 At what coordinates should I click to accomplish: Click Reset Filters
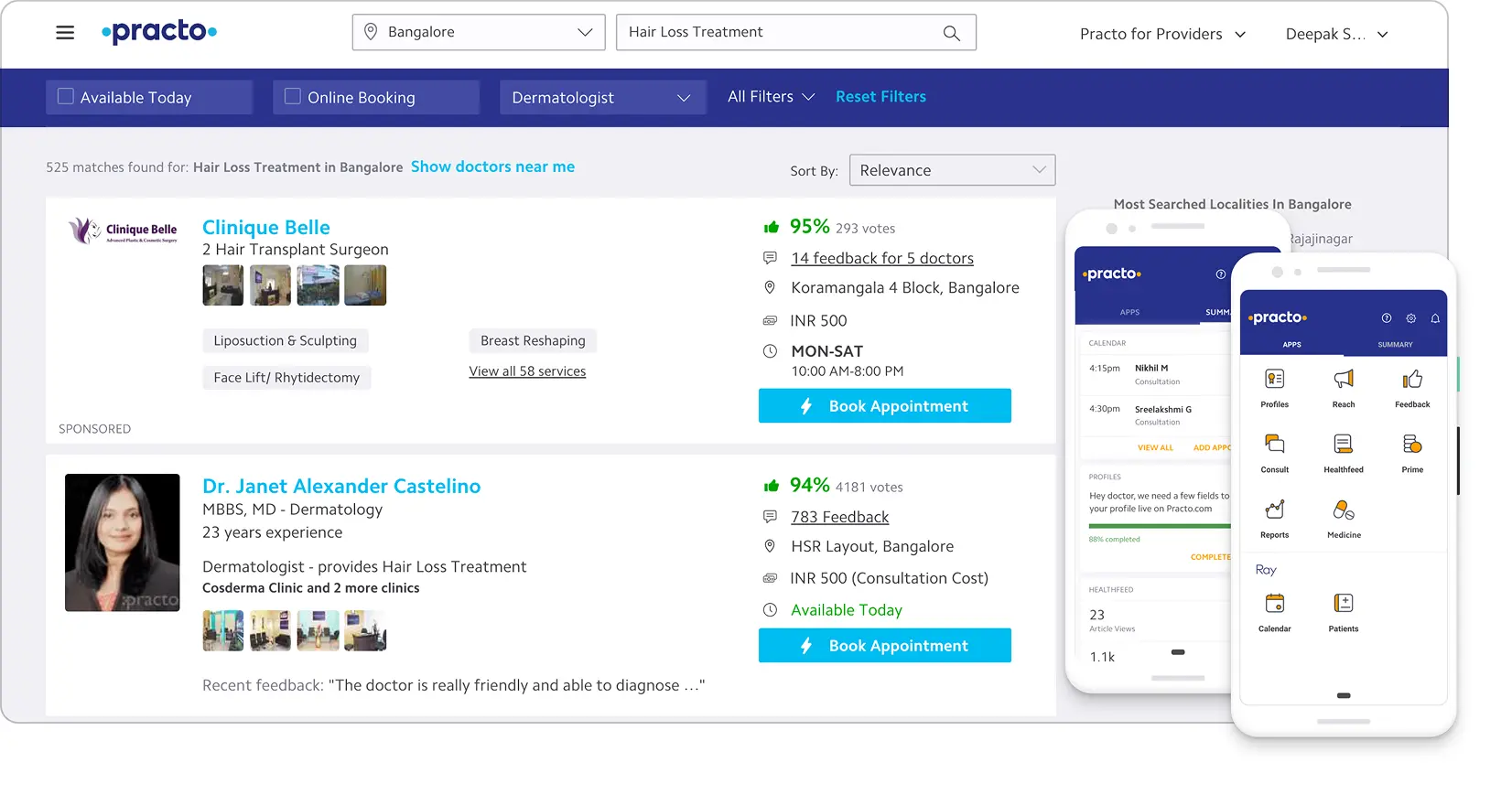point(880,97)
